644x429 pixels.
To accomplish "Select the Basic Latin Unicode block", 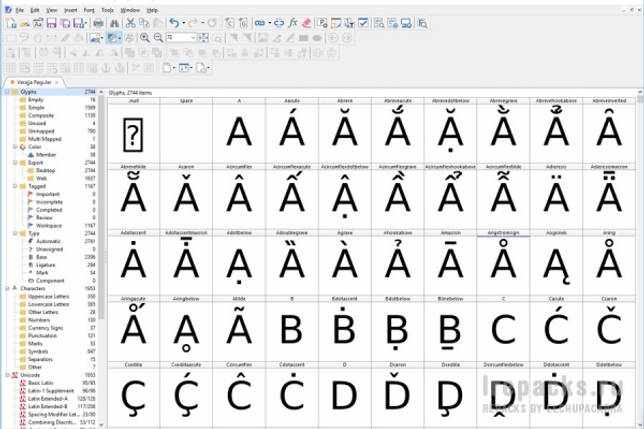I will (40, 383).
